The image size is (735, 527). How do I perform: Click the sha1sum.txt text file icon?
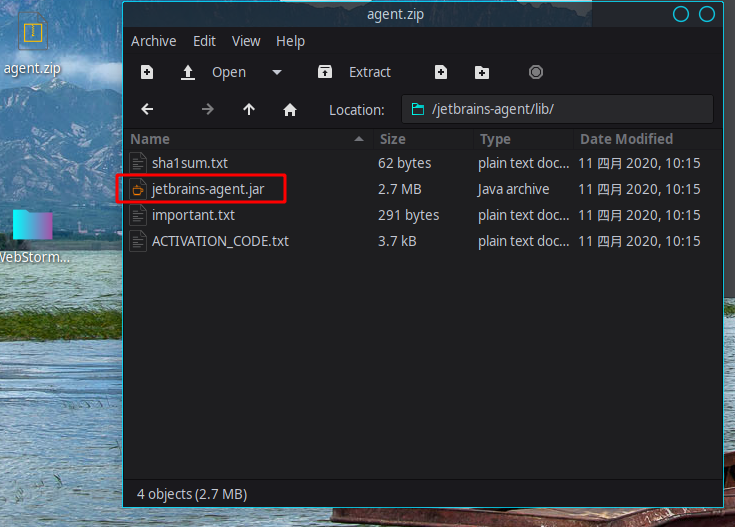pos(138,163)
